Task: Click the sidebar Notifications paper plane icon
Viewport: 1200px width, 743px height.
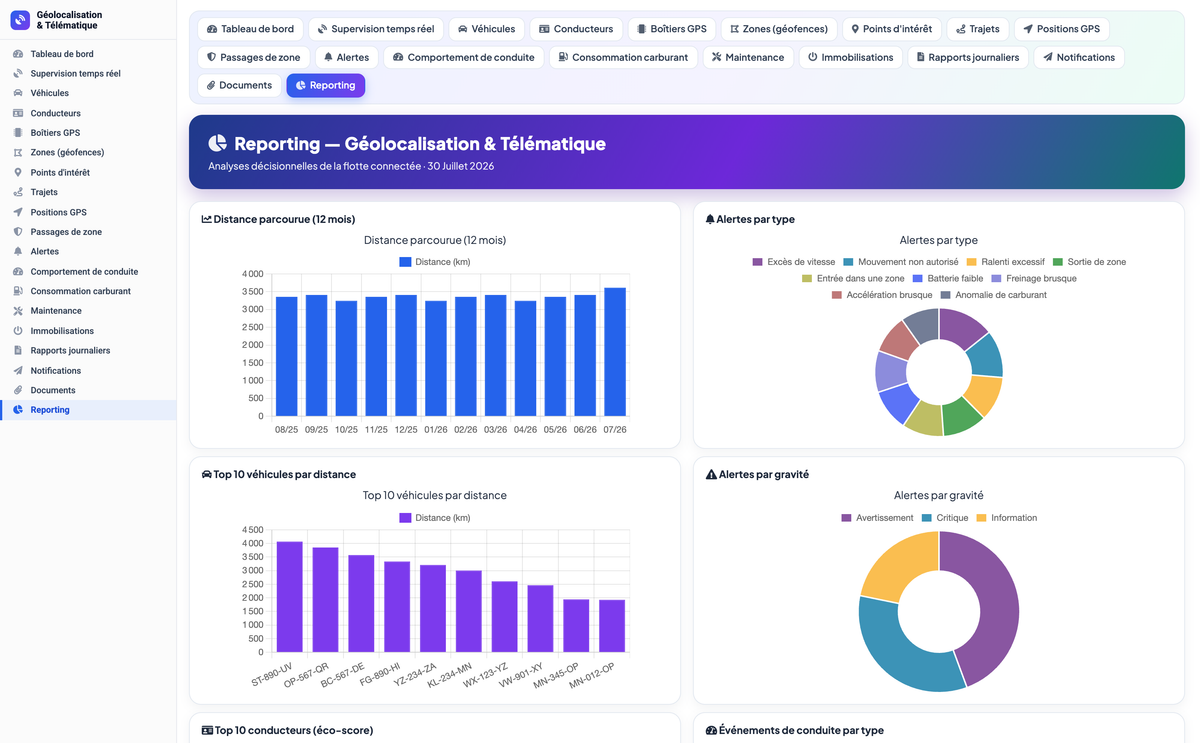Action: click(18, 371)
